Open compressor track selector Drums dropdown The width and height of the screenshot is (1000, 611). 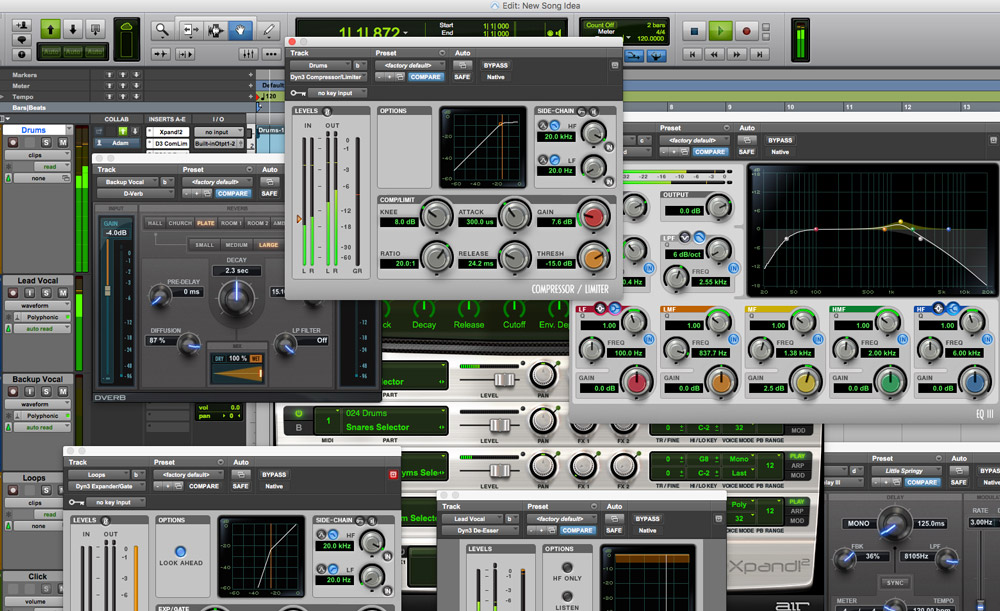point(320,66)
